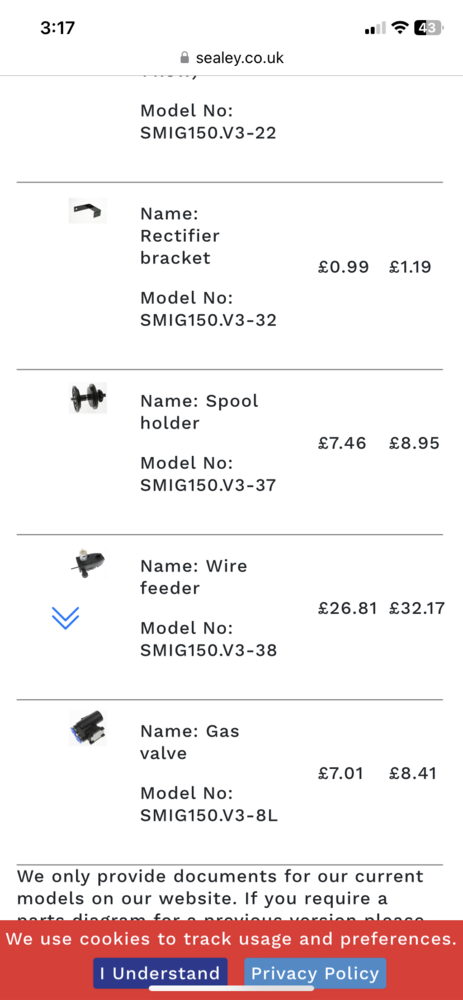Tap the home indicator bar at bottom
The width and height of the screenshot is (463, 1000).
[232, 988]
